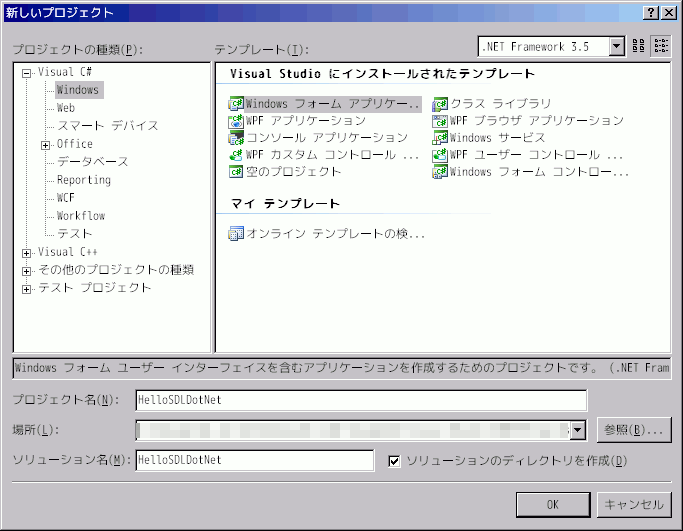Click 'クラス ライブラリ' template name
The height and width of the screenshot is (531, 683).
[500, 104]
